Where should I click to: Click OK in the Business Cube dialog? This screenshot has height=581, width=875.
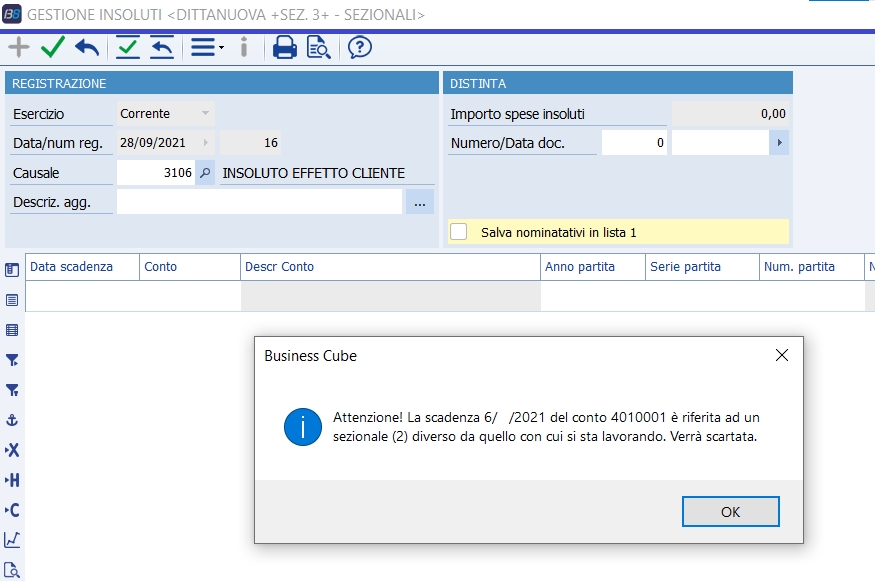coord(730,512)
